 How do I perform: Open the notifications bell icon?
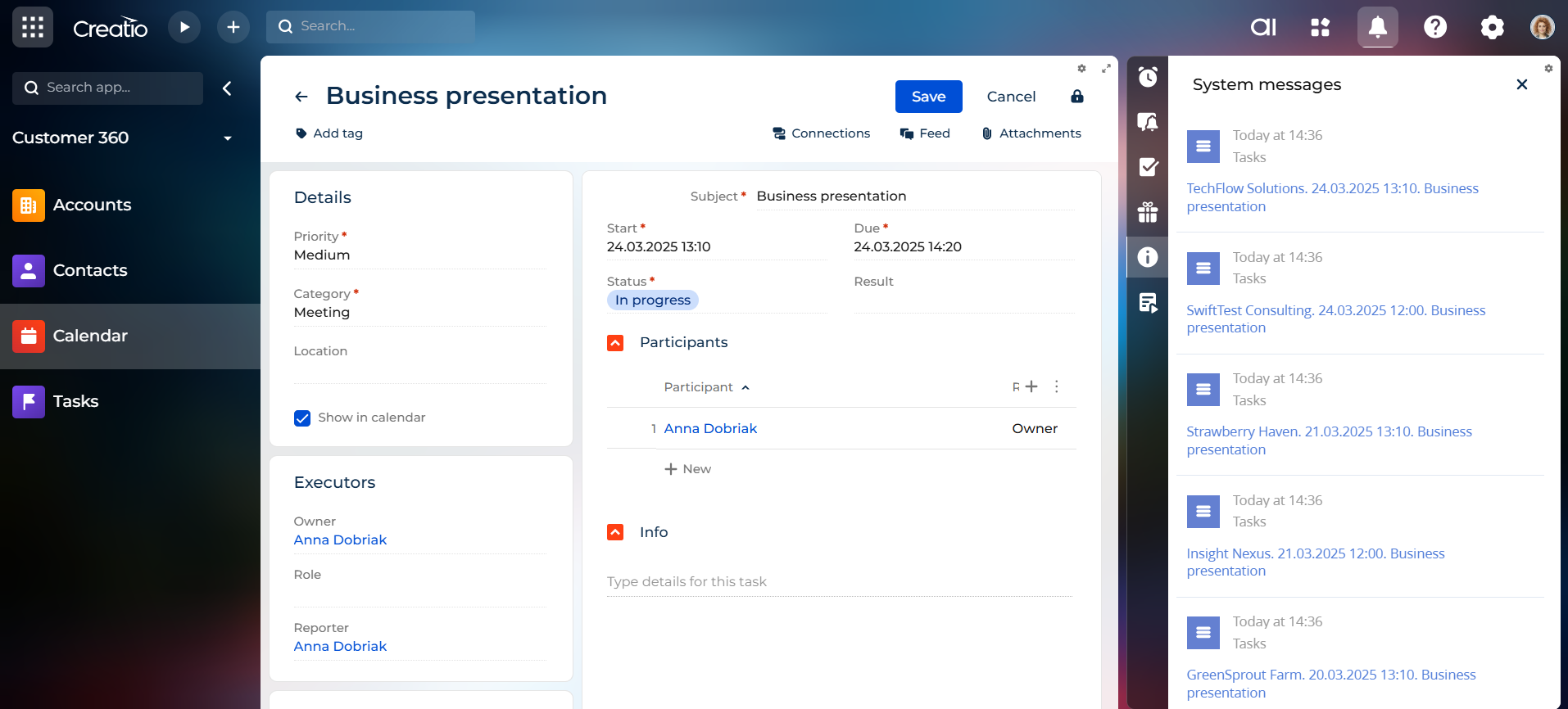click(x=1377, y=27)
